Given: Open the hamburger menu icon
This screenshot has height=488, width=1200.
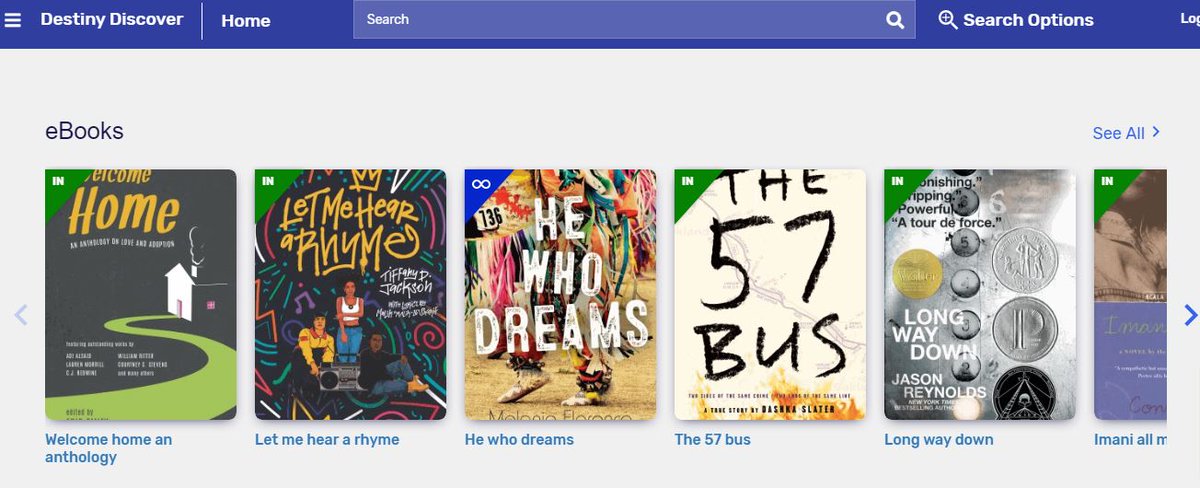Looking at the screenshot, I should [x=13, y=20].
